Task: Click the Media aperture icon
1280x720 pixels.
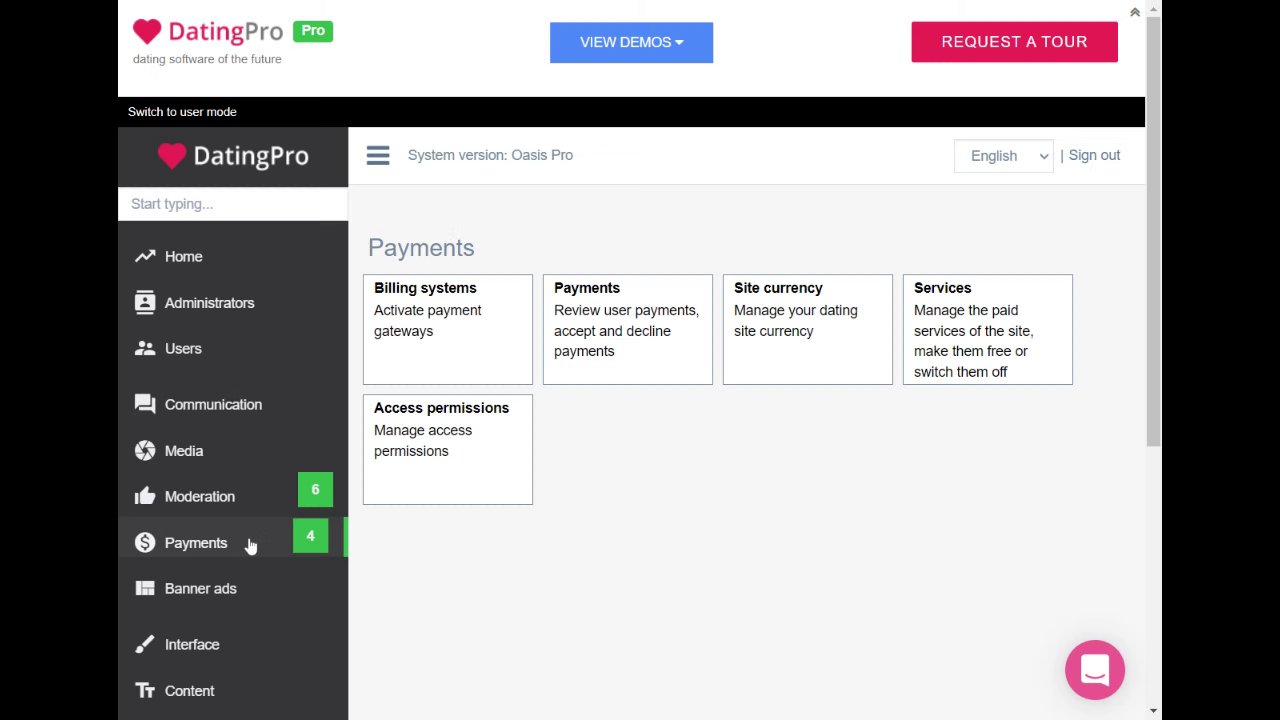Action: (145, 451)
